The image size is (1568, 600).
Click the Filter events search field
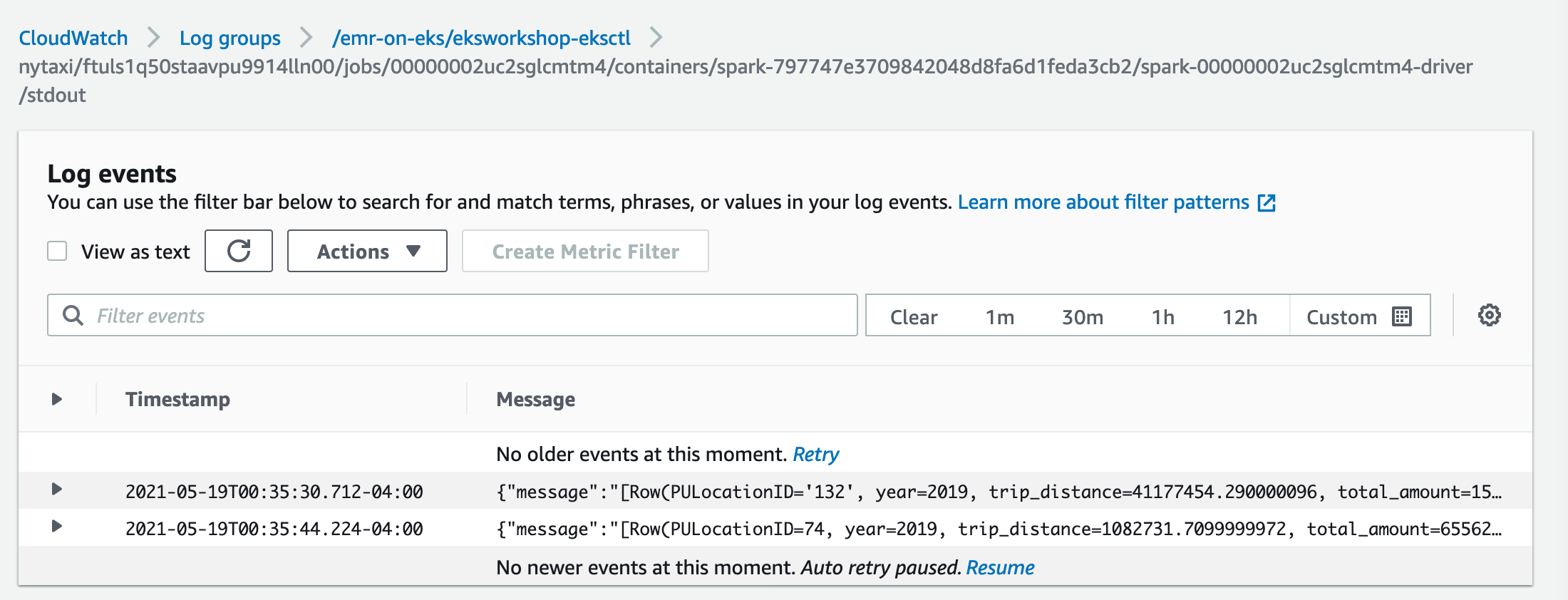click(453, 315)
